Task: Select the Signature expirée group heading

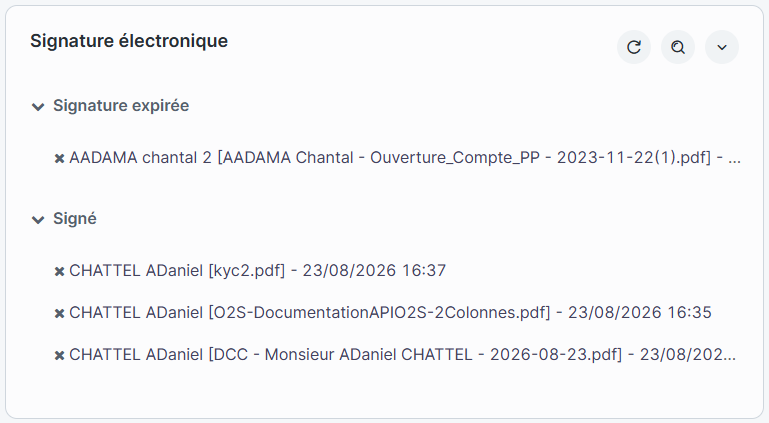Action: (121, 106)
